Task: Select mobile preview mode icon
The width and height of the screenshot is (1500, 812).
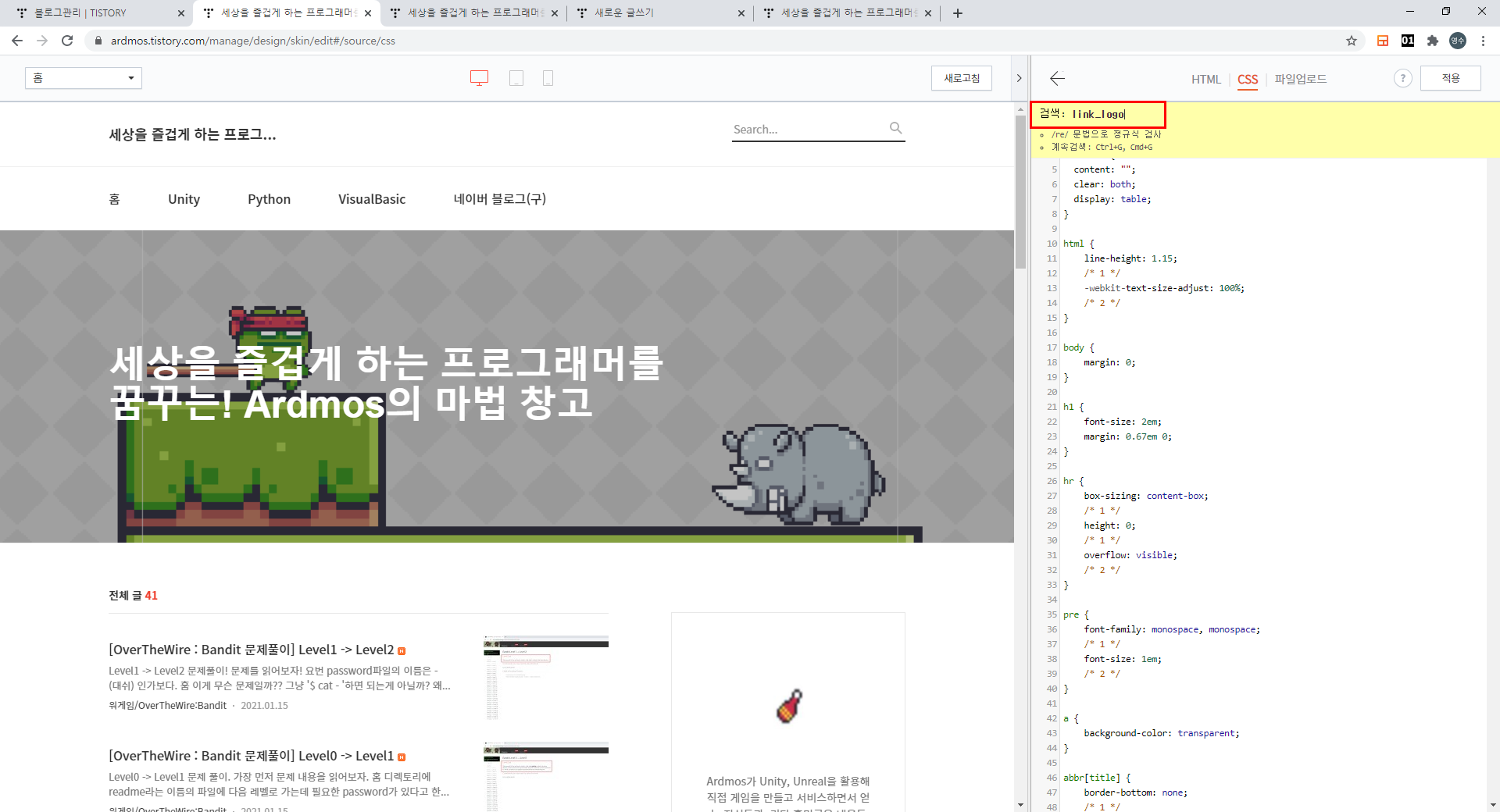Action: tap(548, 78)
